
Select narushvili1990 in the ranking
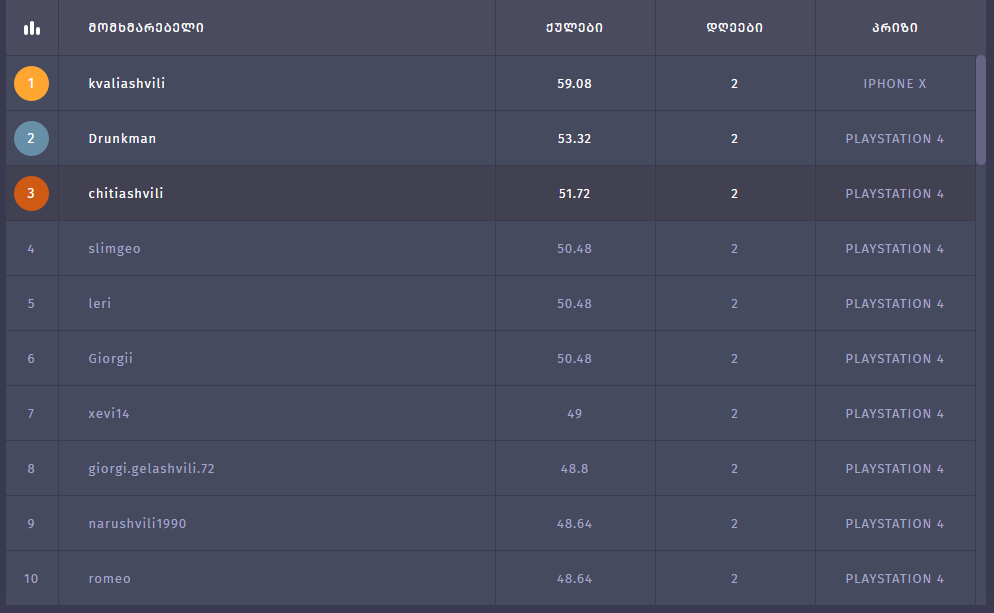coord(137,523)
